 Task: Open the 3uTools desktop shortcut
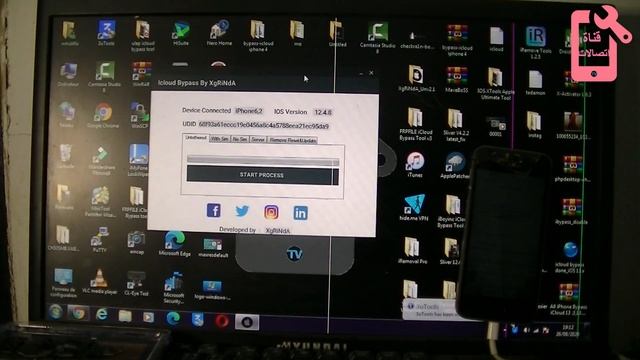point(106,32)
